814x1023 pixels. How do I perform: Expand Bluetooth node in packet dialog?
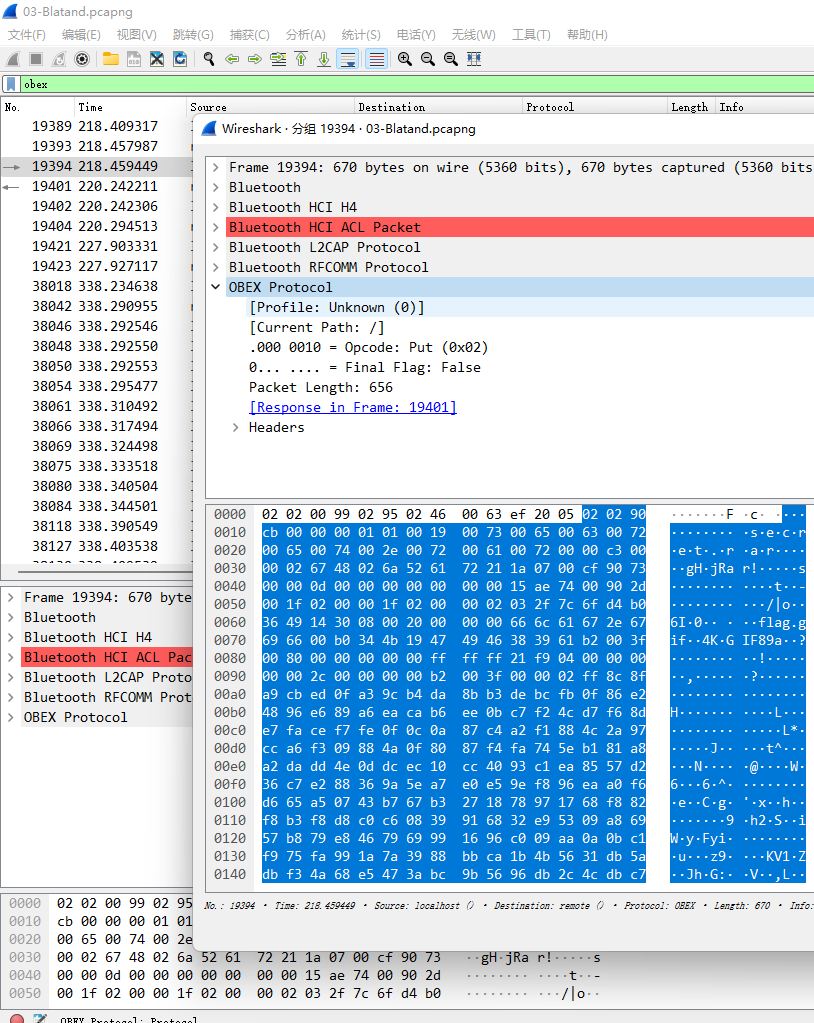pyautogui.click(x=216, y=188)
